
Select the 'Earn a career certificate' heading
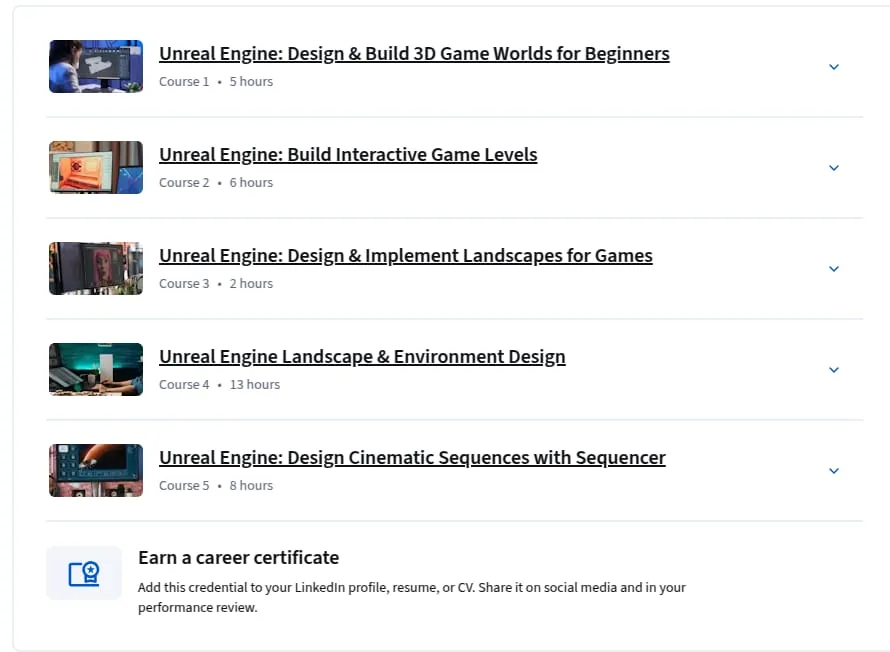coord(238,558)
